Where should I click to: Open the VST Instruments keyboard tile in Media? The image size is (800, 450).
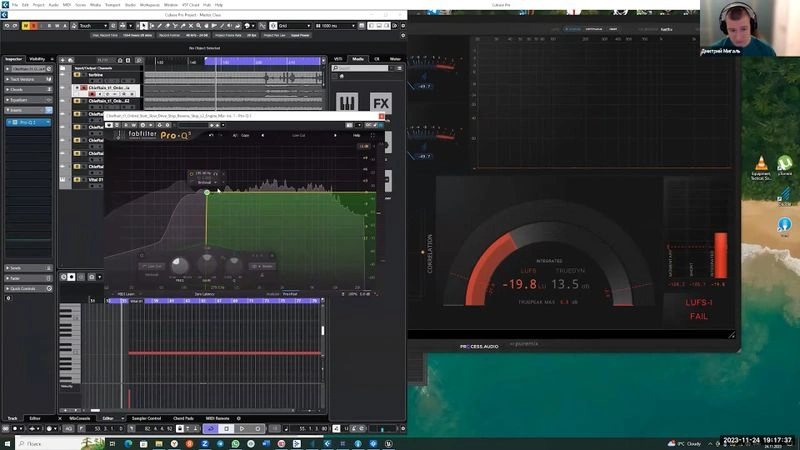tap(347, 104)
